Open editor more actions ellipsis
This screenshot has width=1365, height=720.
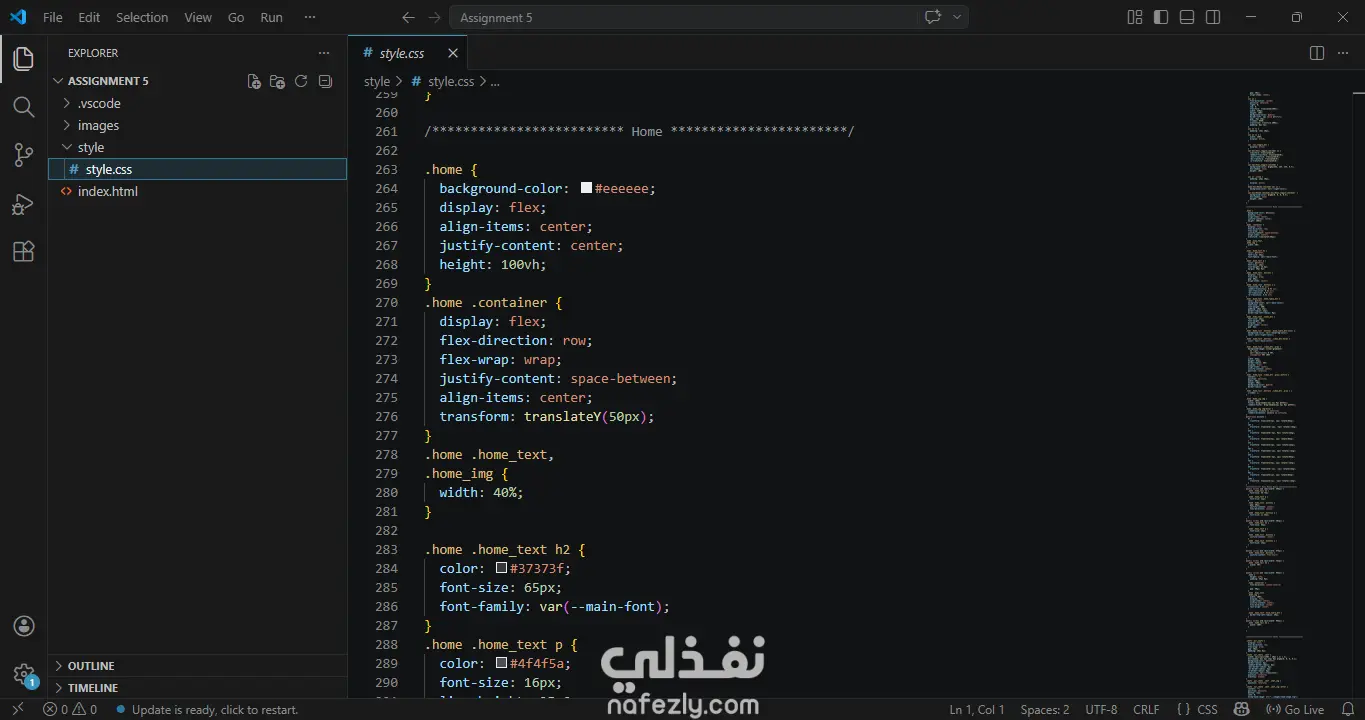tap(1342, 53)
